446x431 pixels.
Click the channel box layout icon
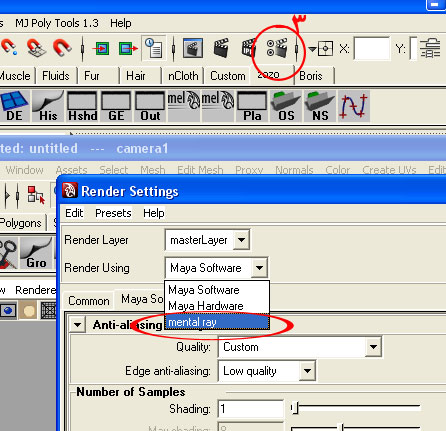pyautogui.click(x=430, y=48)
